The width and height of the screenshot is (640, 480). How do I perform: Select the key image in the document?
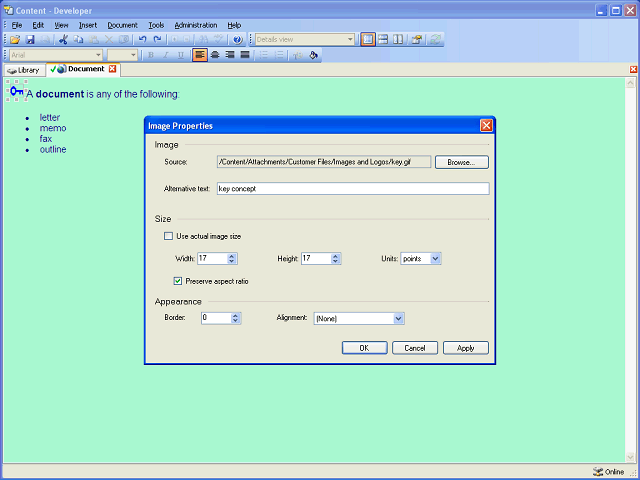[x=17, y=91]
